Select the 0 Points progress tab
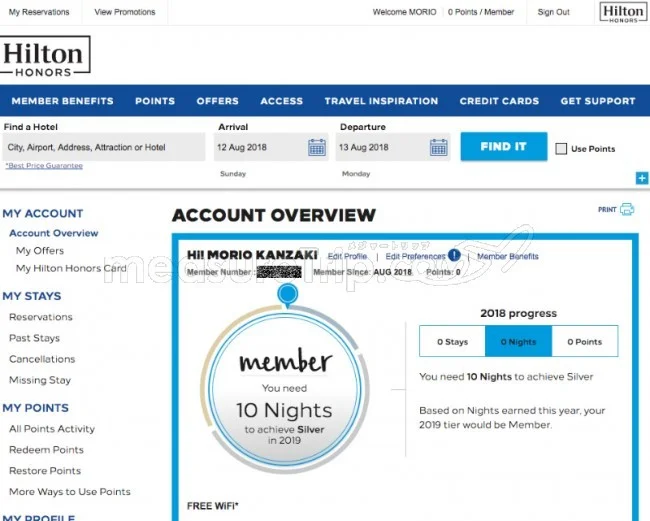The image size is (650, 521). point(585,342)
